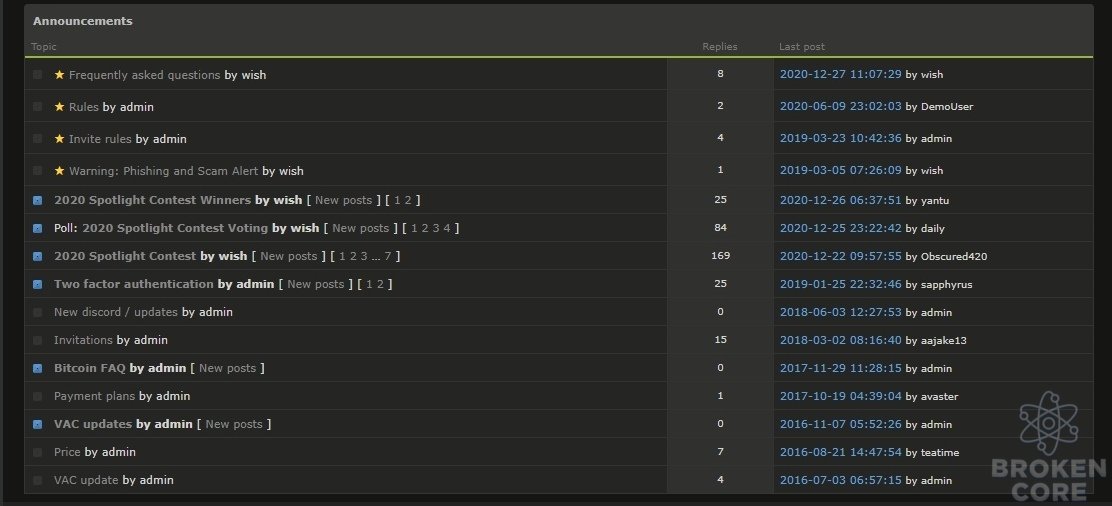Open Warning: Phishing and Scam Alert topic
Viewport: 1112px width, 506px height.
point(163,170)
